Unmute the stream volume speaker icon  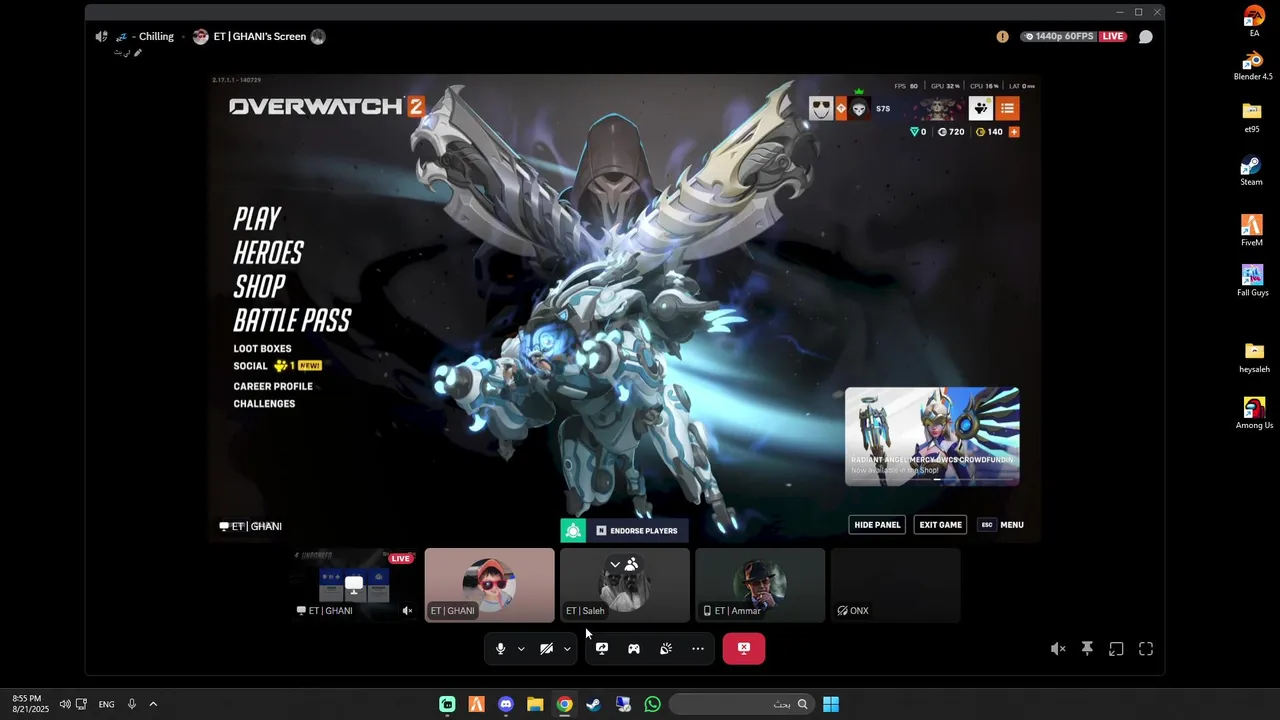pyautogui.click(x=1058, y=649)
